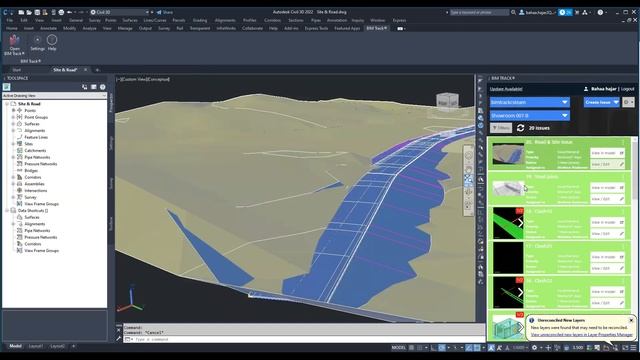
Task: Switch MODEL space button in status bar
Action: (399, 348)
